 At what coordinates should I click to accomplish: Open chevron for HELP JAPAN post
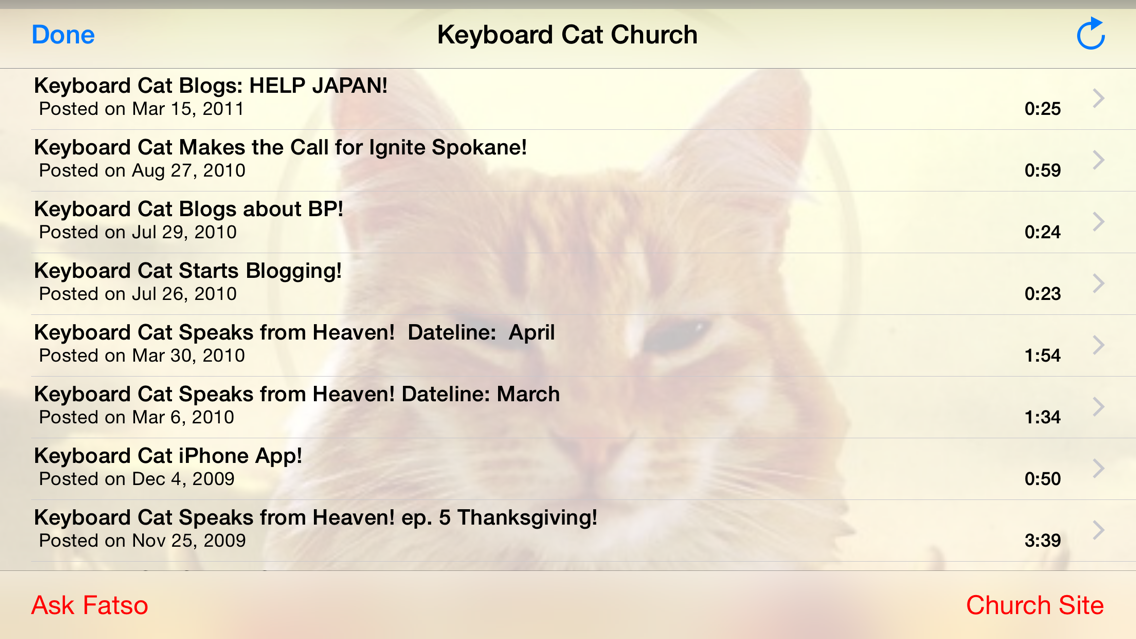click(1098, 98)
